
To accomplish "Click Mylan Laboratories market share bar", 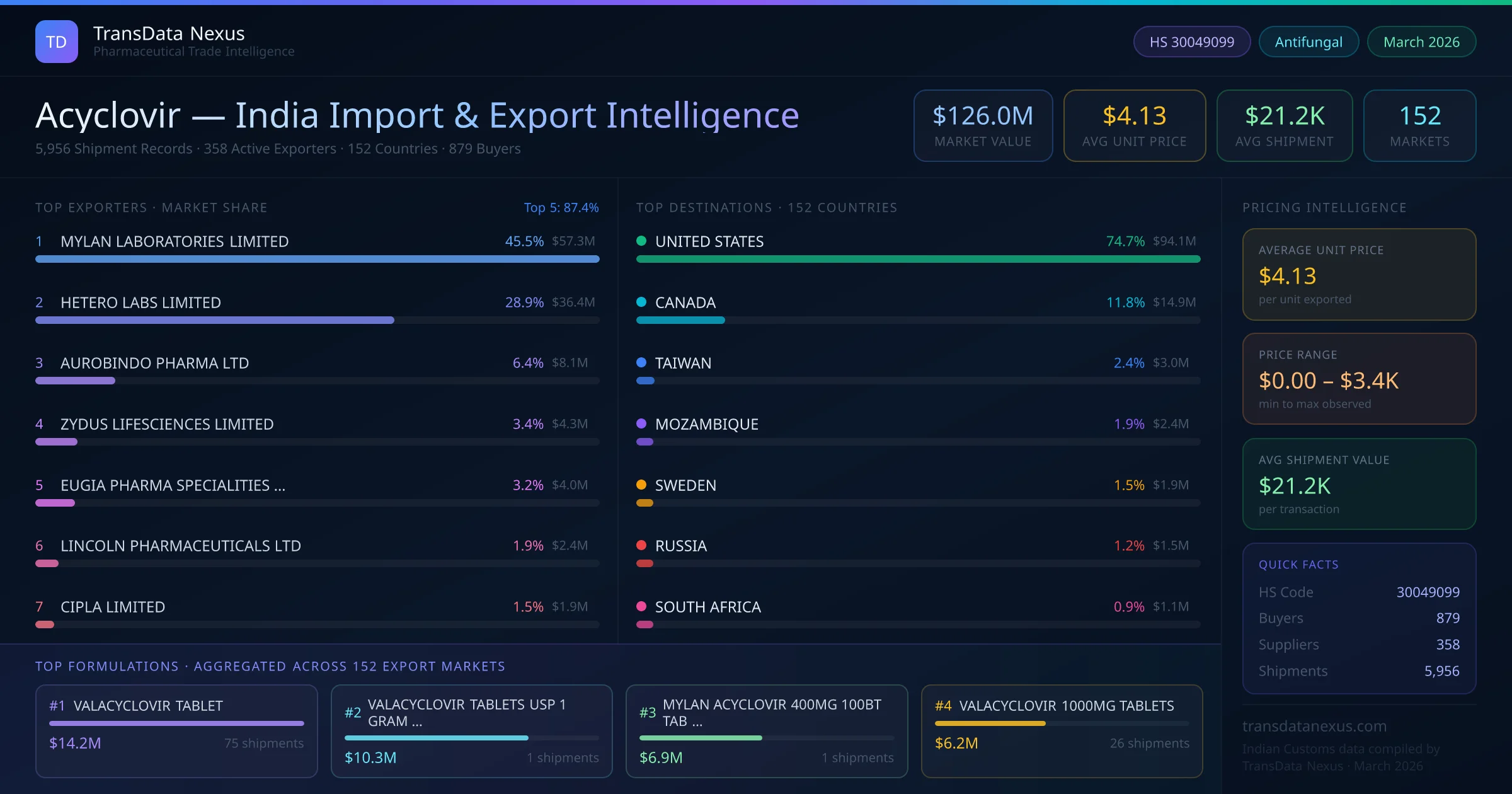I will click(x=317, y=259).
